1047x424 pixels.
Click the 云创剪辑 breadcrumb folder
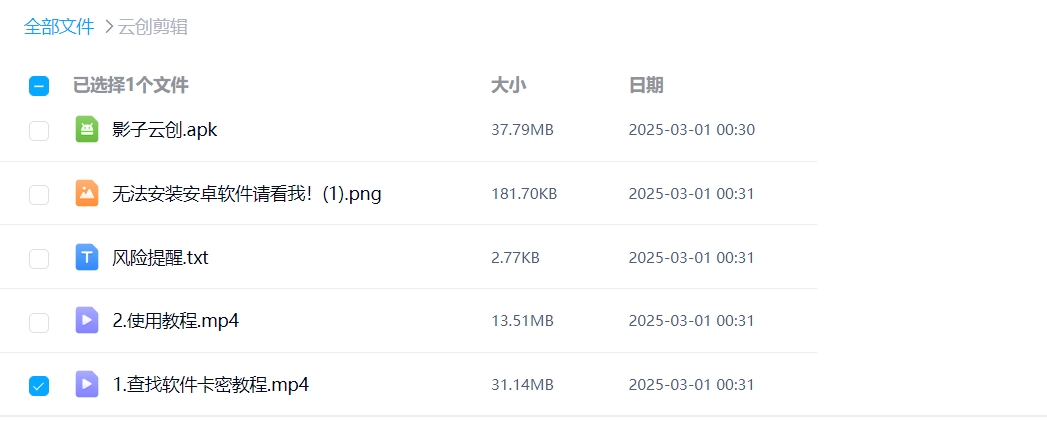(x=153, y=27)
